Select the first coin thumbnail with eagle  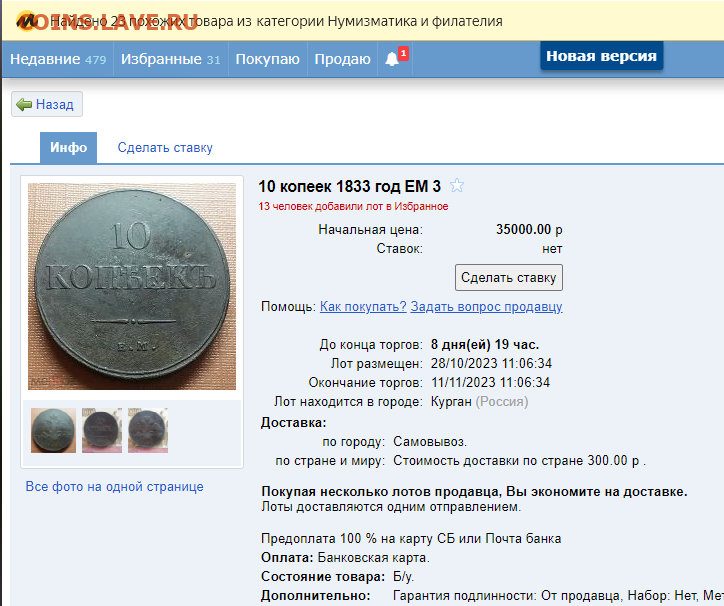pyautogui.click(x=54, y=430)
